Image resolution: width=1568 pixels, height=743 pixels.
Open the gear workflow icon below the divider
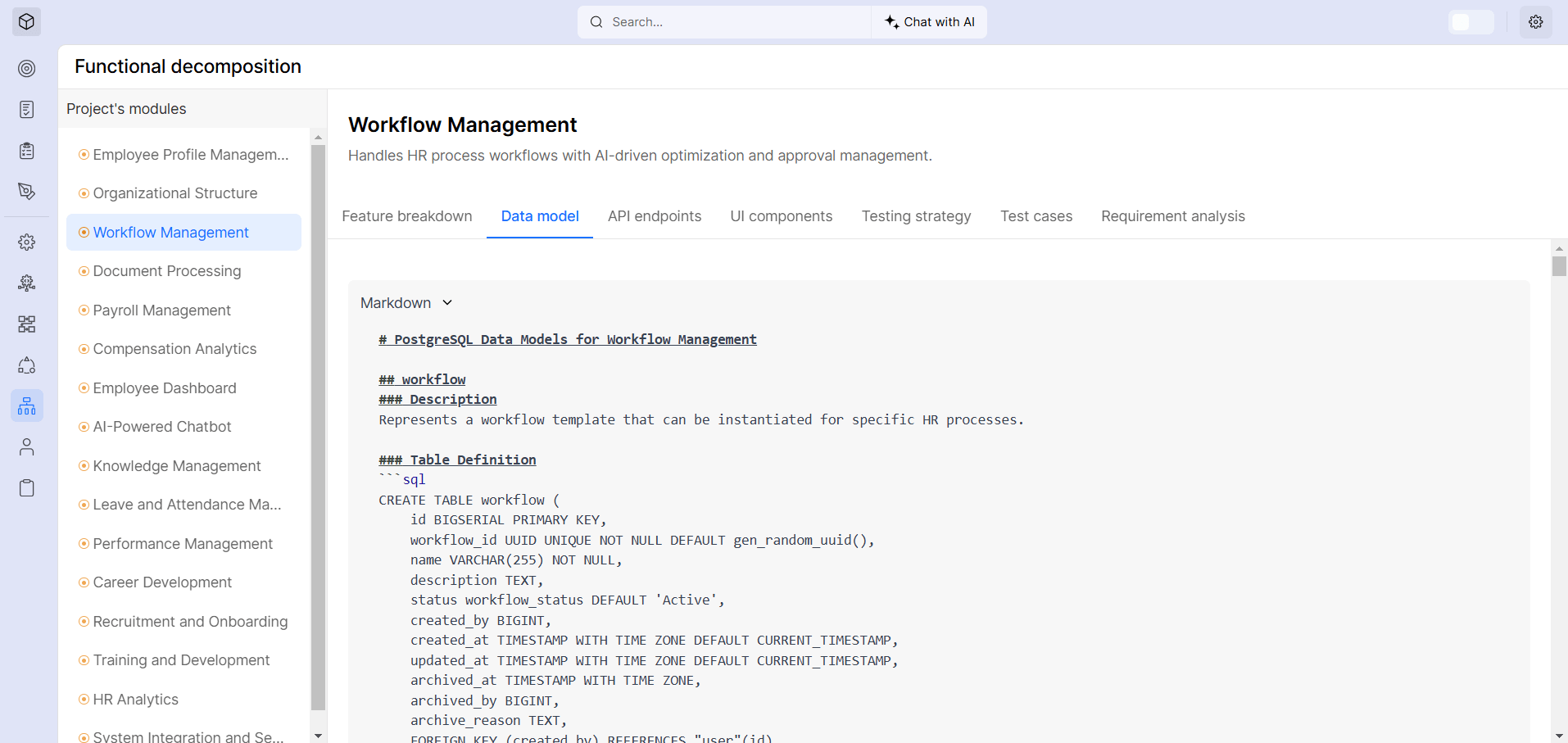26,242
